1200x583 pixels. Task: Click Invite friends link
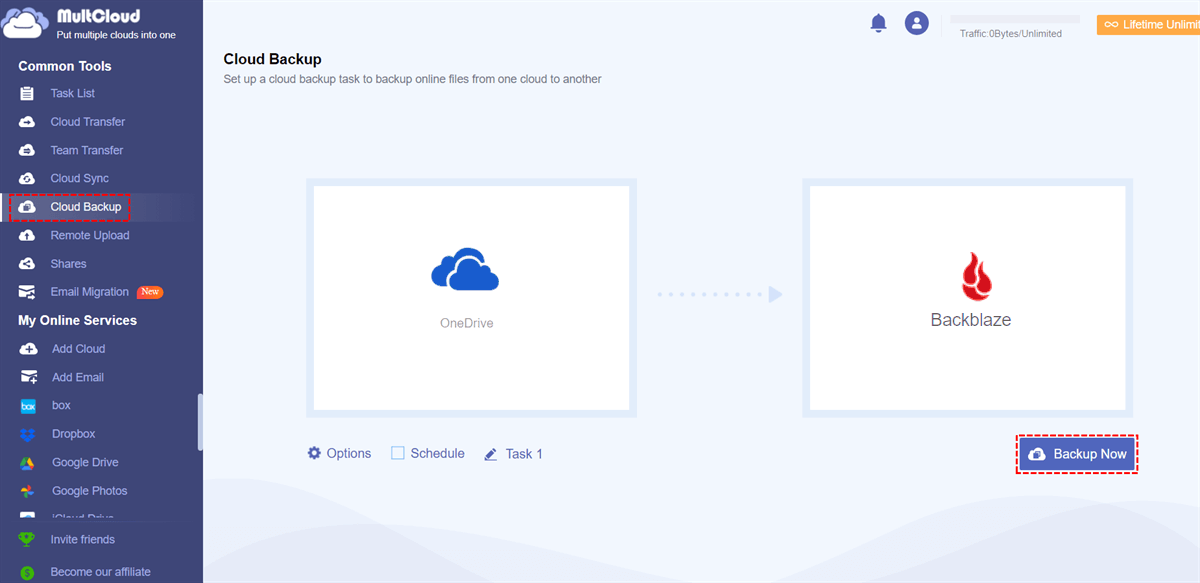(x=83, y=539)
